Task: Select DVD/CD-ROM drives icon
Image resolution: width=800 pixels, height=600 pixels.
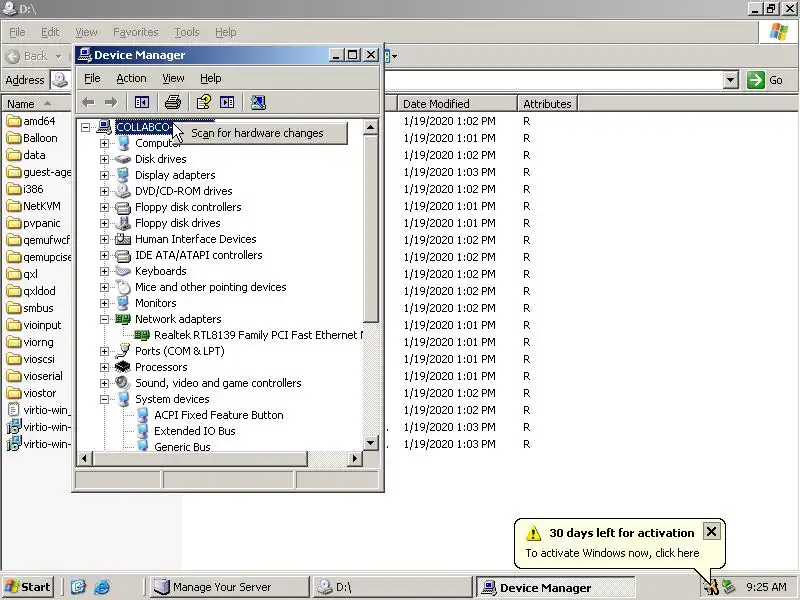Action: point(123,191)
